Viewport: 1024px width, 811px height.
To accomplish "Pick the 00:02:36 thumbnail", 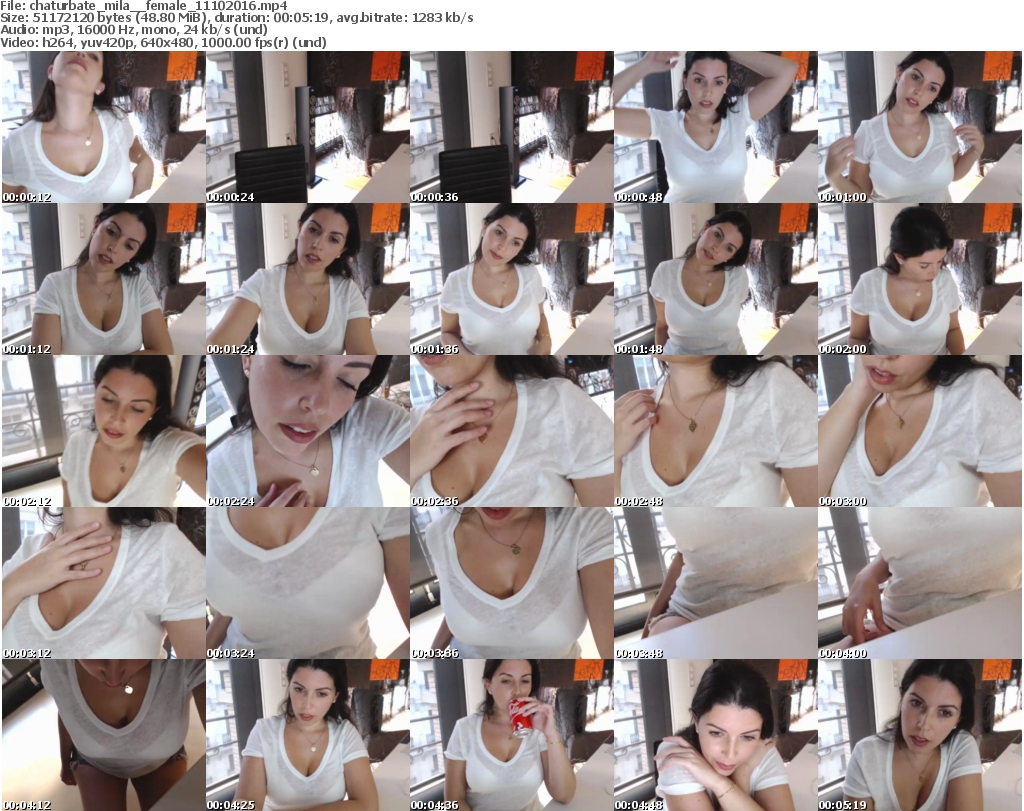I will click(511, 431).
